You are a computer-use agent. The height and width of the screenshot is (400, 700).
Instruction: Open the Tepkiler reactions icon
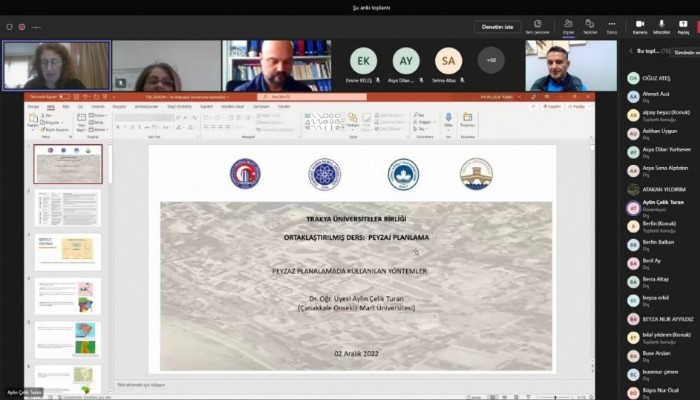[x=590, y=24]
